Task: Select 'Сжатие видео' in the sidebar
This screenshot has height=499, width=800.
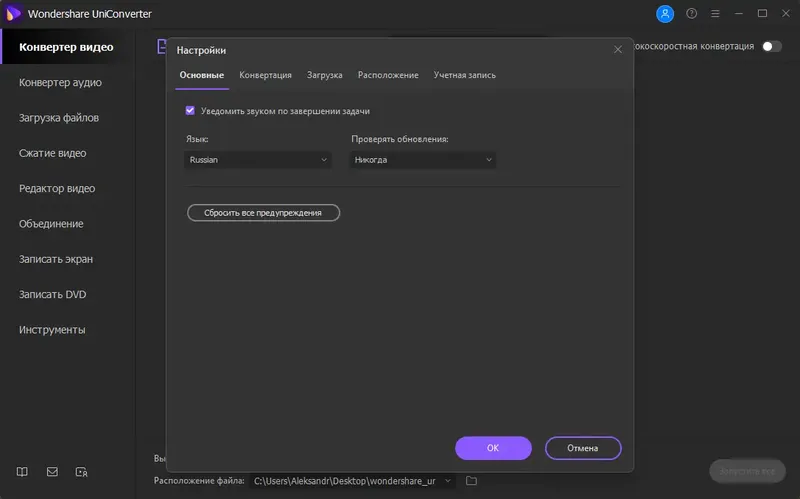Action: (53, 153)
